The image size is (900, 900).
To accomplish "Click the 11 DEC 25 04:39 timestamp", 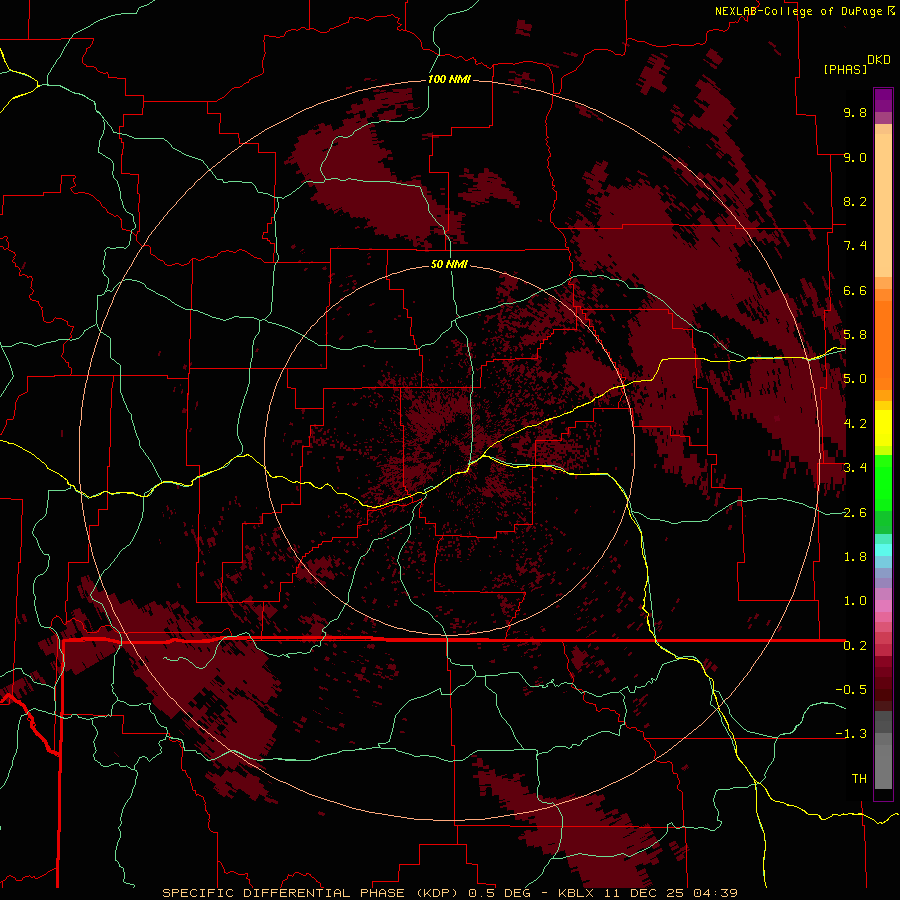I will pyautogui.click(x=670, y=893).
